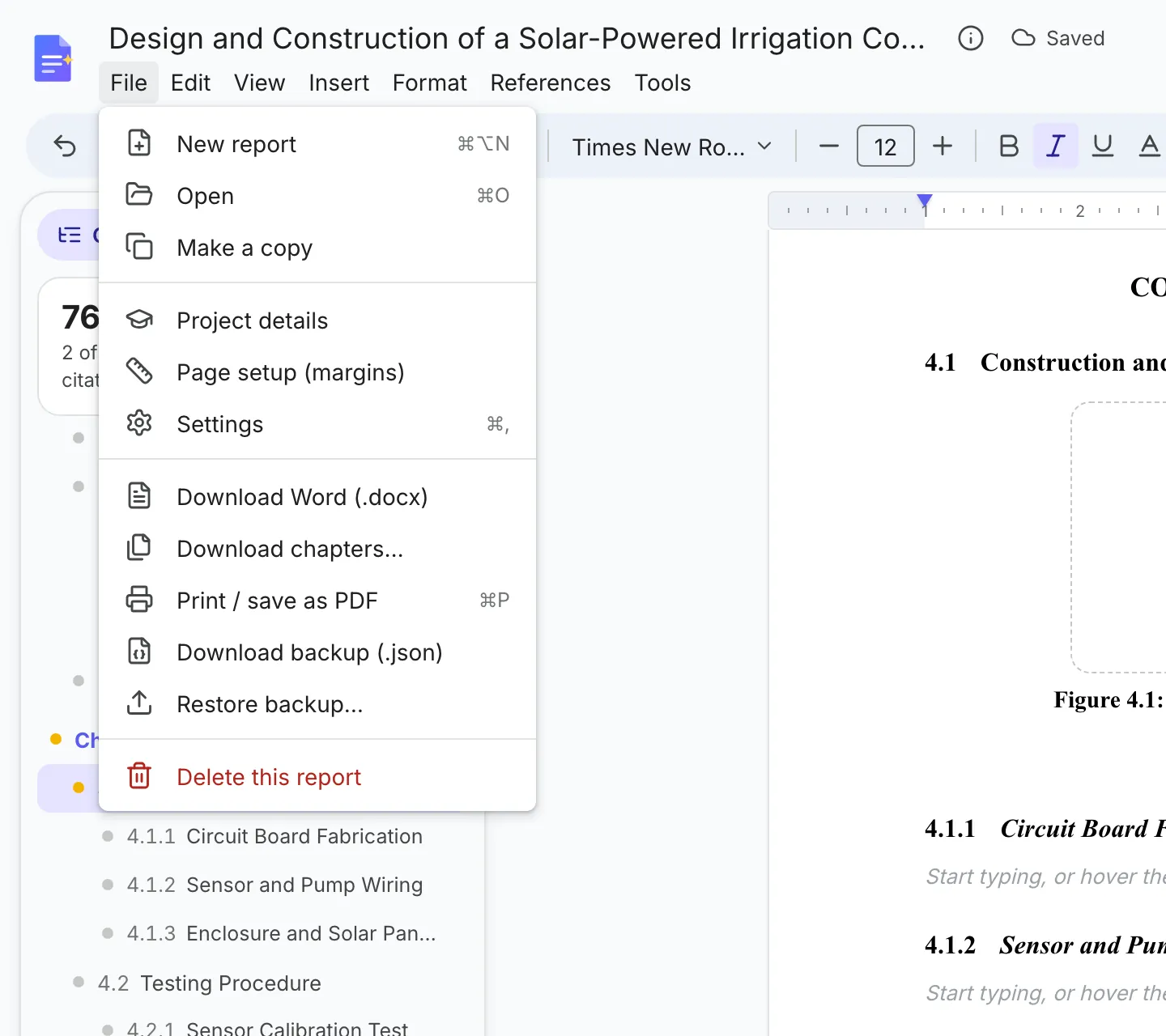This screenshot has width=1166, height=1036.
Task: Click the undo arrow icon
Action: click(x=65, y=146)
